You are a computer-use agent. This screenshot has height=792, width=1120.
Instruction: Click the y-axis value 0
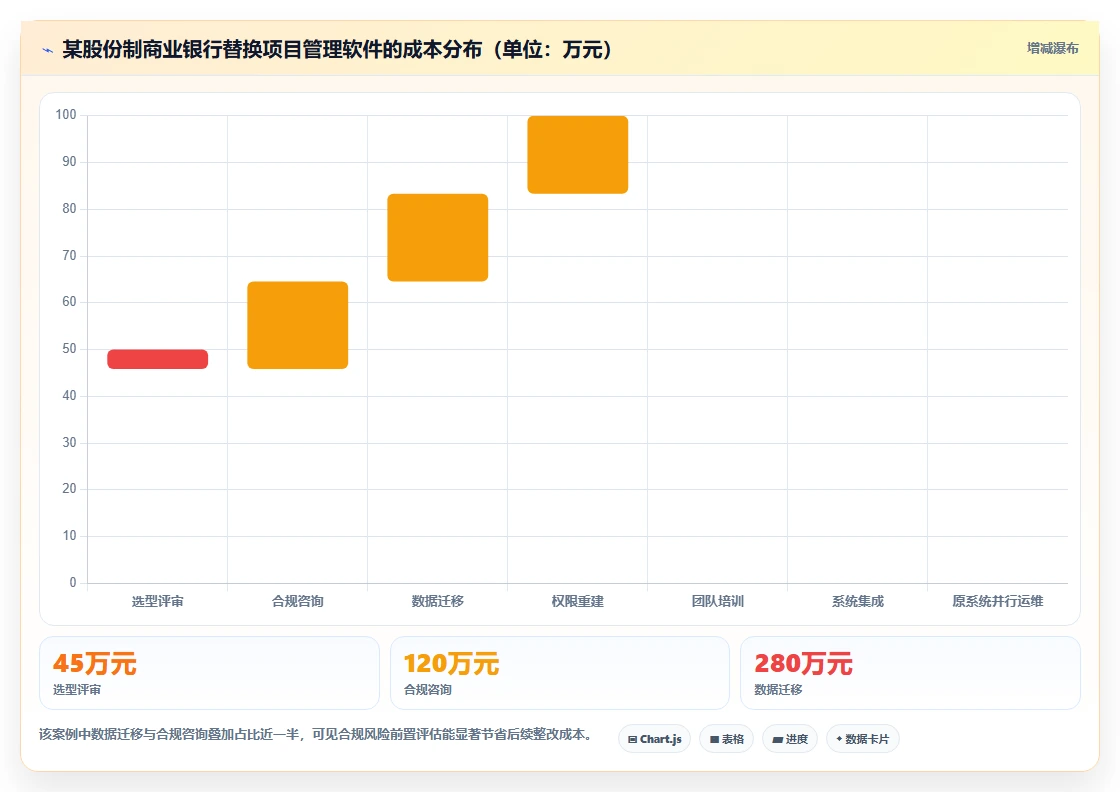pos(73,582)
